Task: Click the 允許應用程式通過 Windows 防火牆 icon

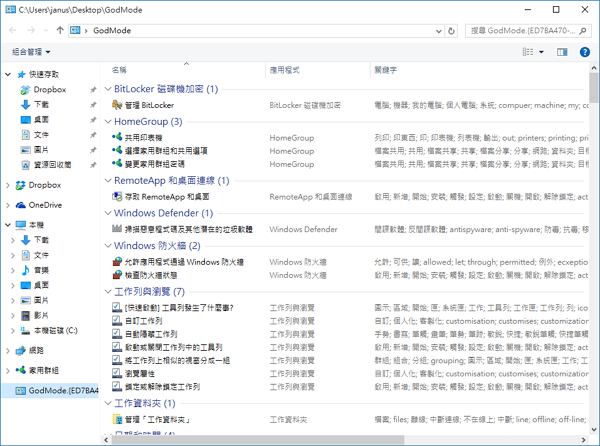Action: coord(117,262)
